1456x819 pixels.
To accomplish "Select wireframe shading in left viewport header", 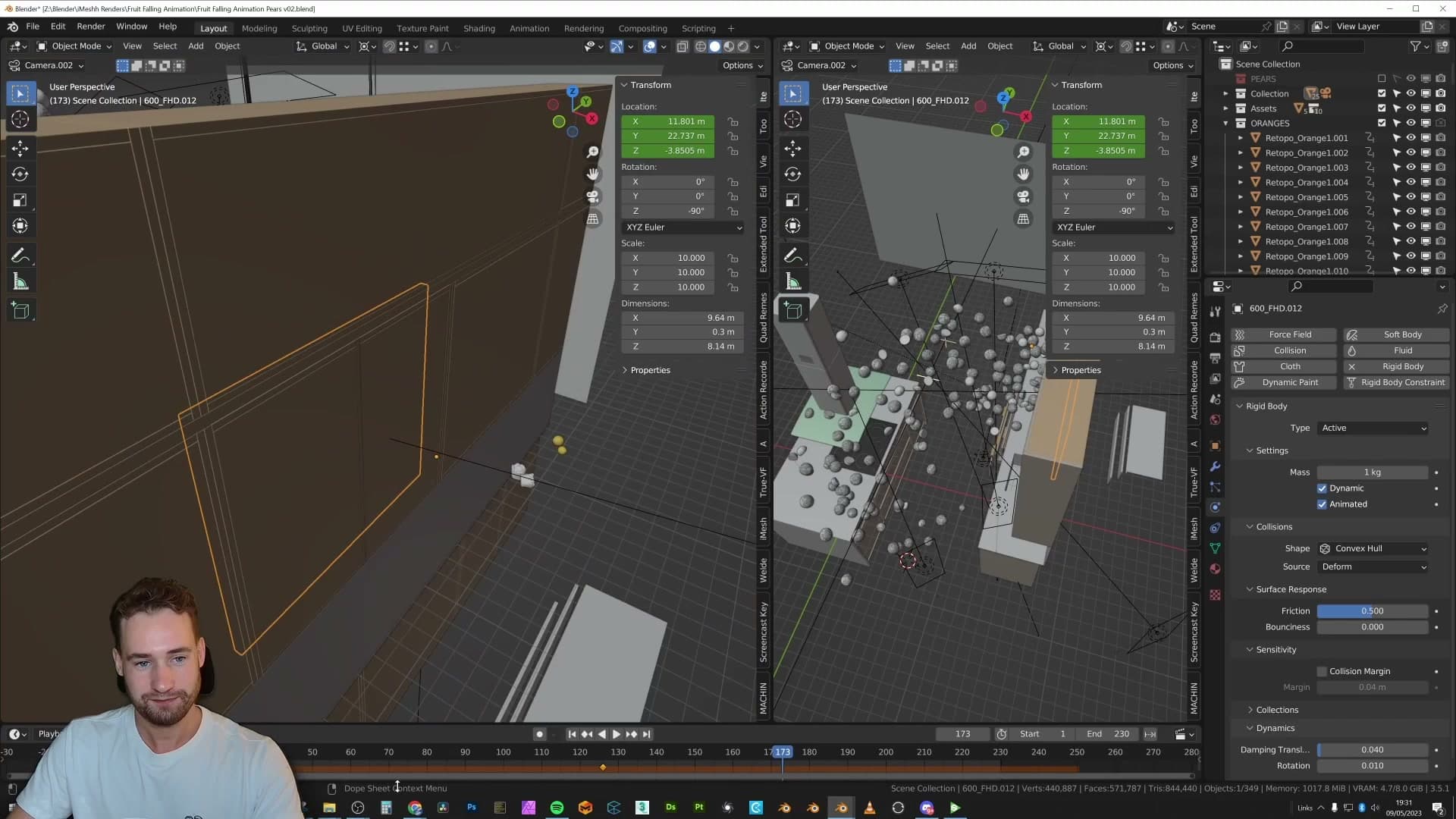I will 701,46.
